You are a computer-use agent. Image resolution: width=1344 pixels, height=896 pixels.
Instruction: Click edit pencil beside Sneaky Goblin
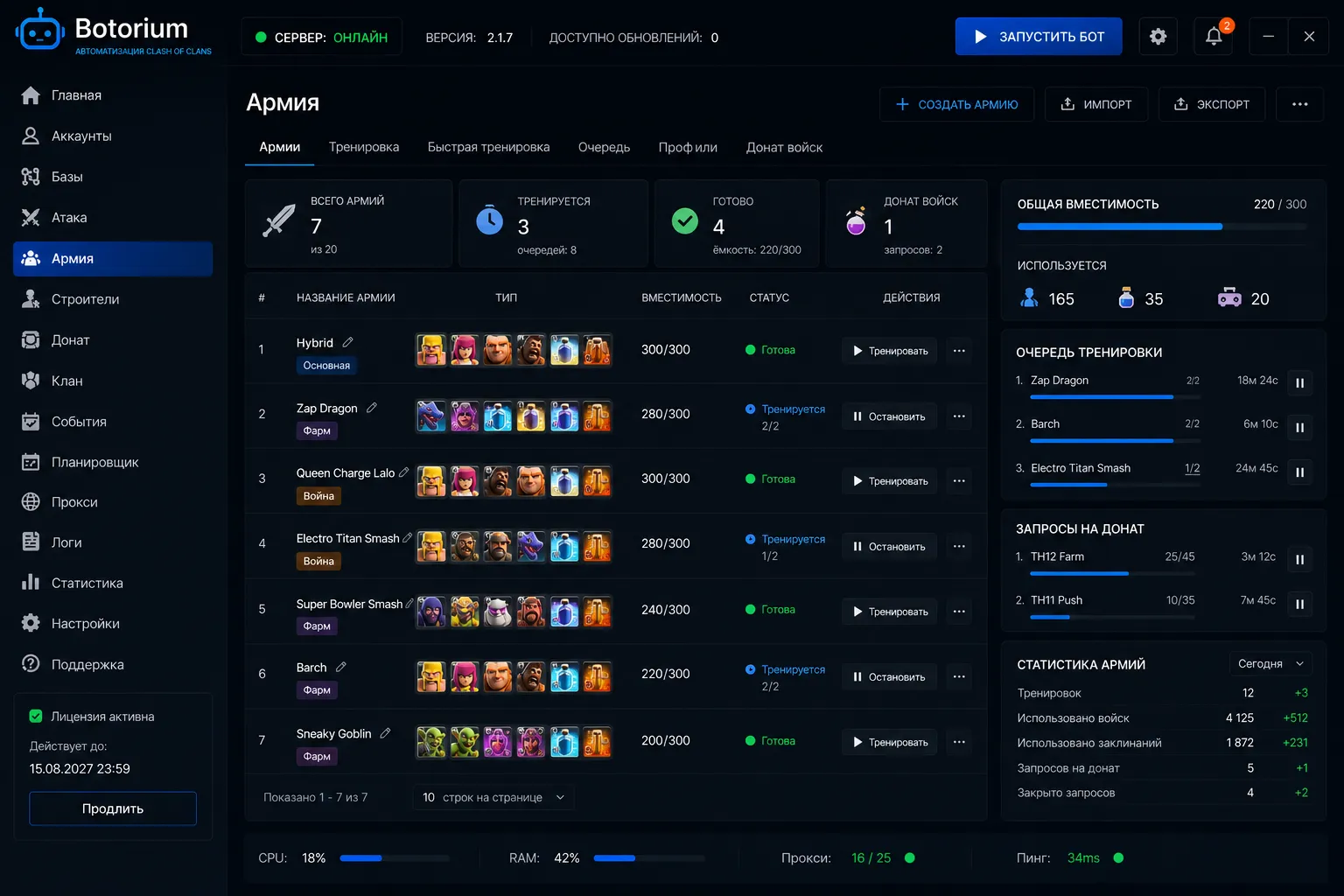[385, 733]
